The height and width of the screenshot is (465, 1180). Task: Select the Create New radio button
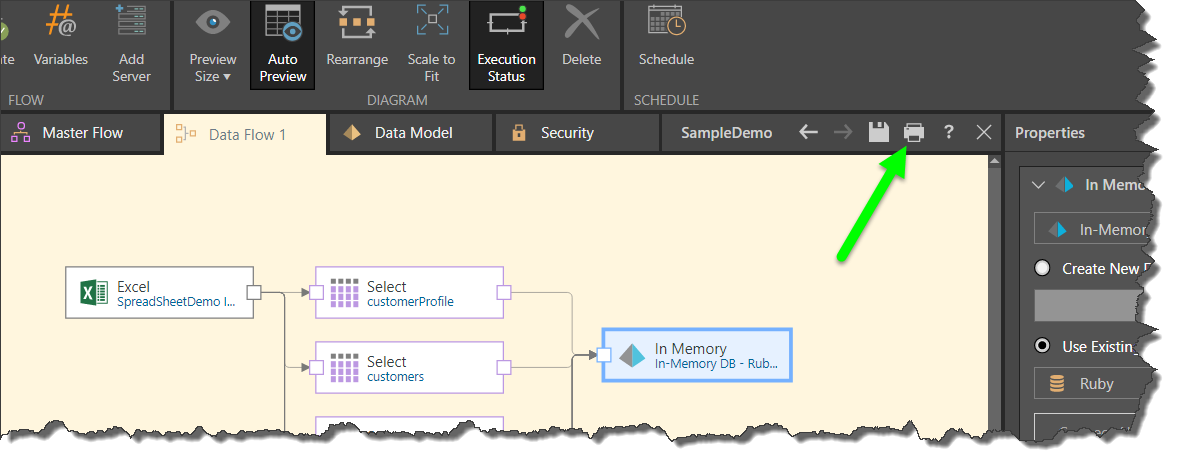click(x=1042, y=268)
